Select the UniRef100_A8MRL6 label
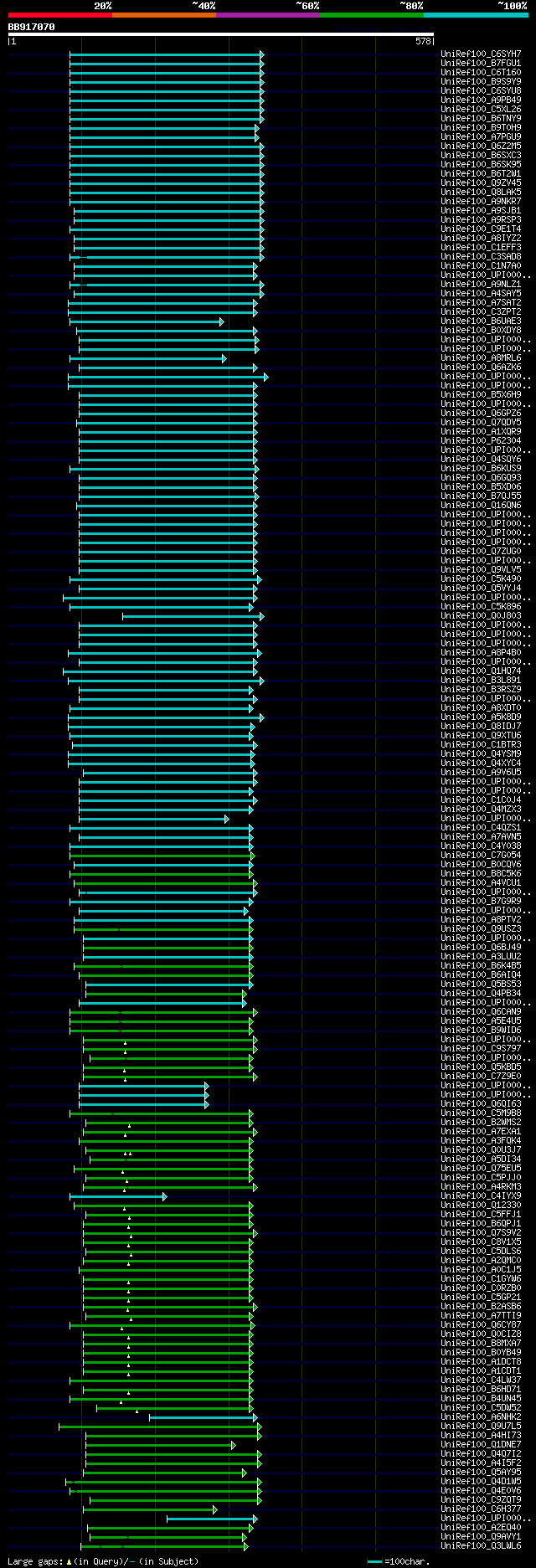Screen dimensions: 536x1568 481,358
